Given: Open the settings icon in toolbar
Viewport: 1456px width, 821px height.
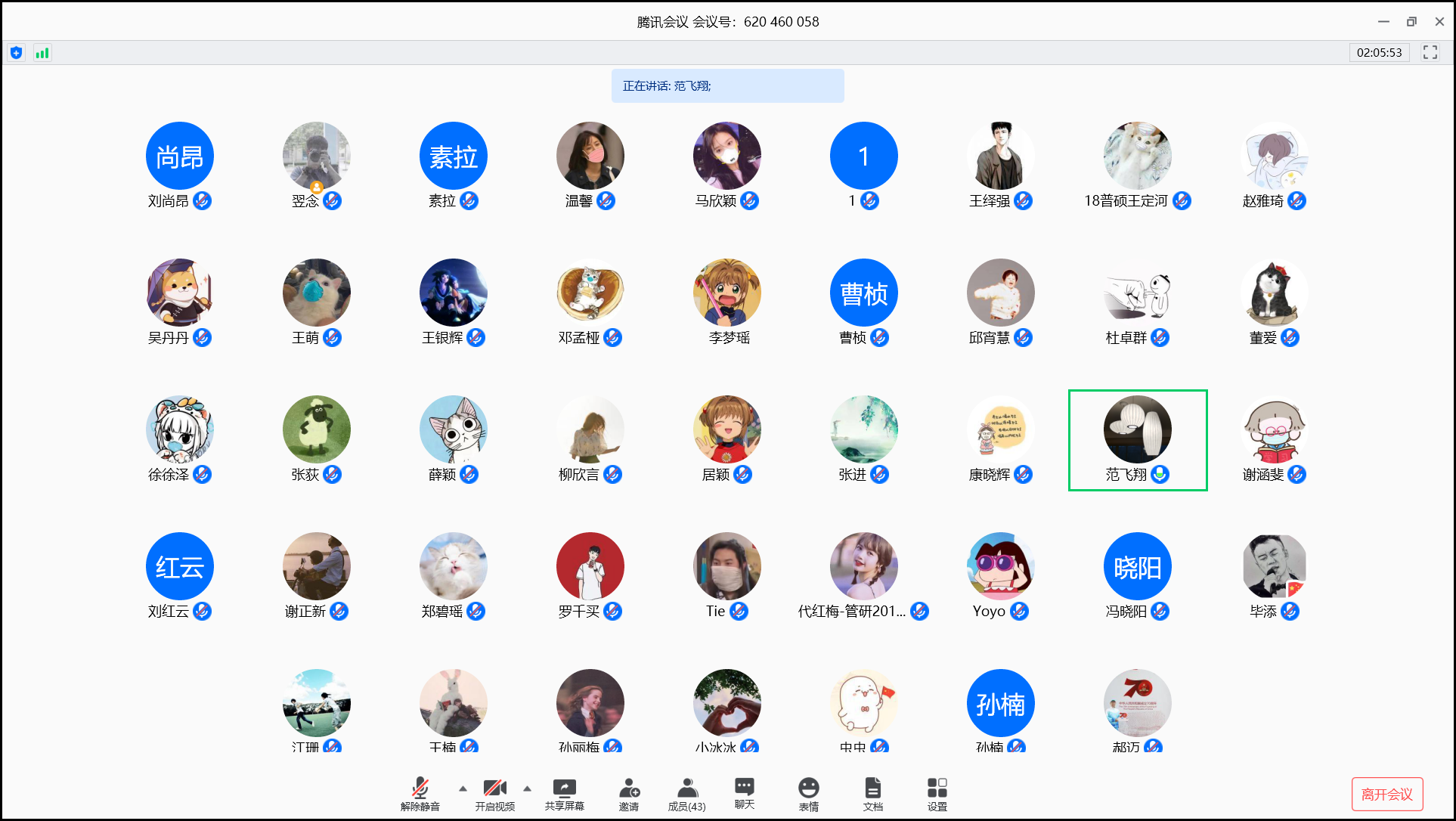Looking at the screenshot, I should click(937, 788).
